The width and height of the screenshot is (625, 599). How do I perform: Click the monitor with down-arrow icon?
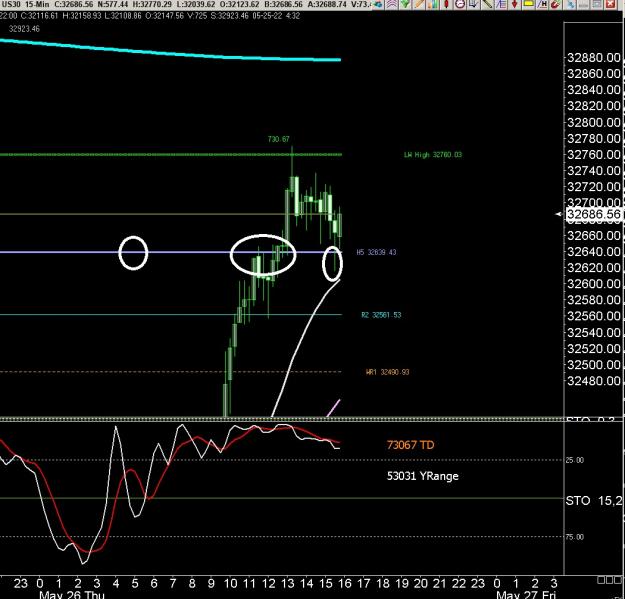(x=473, y=4)
